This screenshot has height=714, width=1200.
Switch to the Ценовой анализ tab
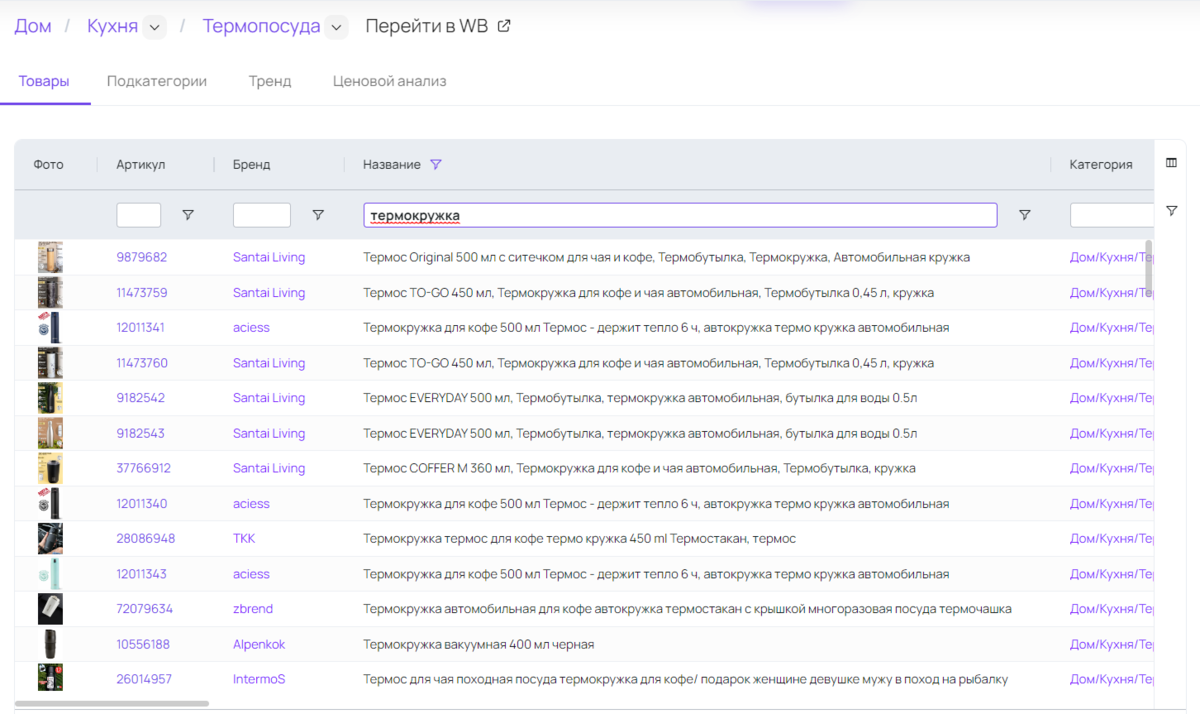point(390,82)
